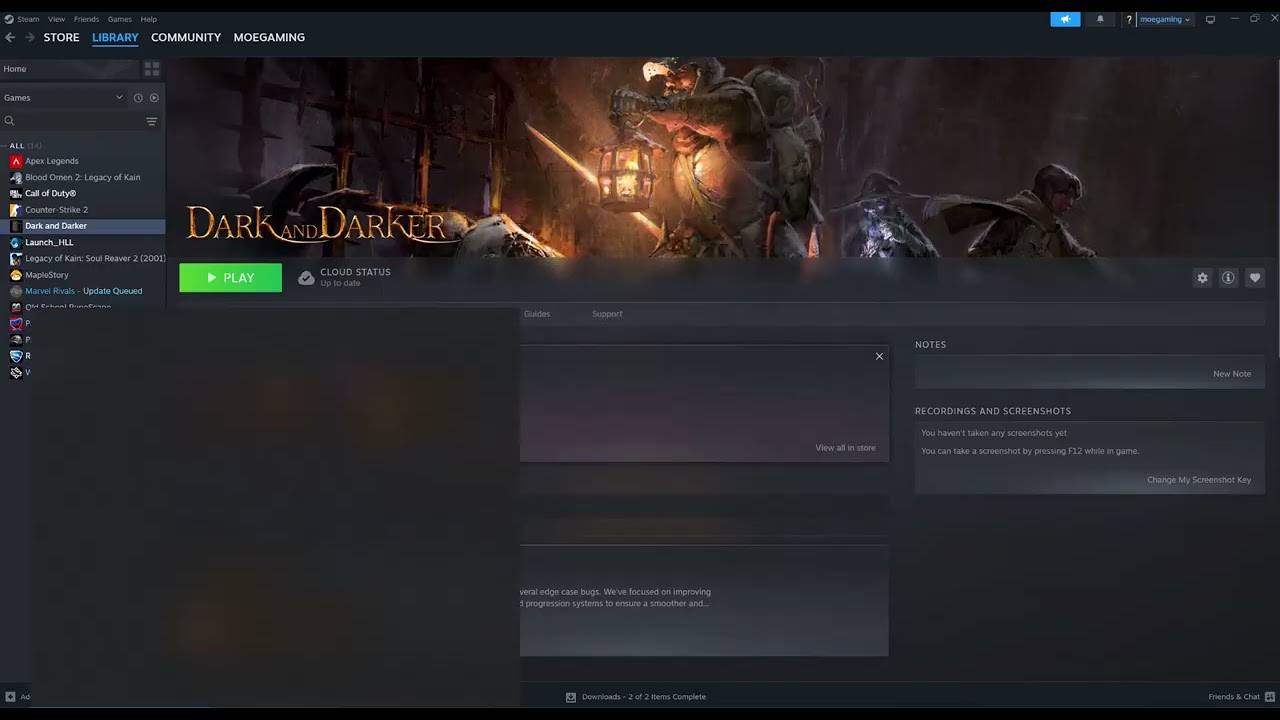This screenshot has width=1280, height=720.
Task: Open the Support tab
Action: point(607,314)
